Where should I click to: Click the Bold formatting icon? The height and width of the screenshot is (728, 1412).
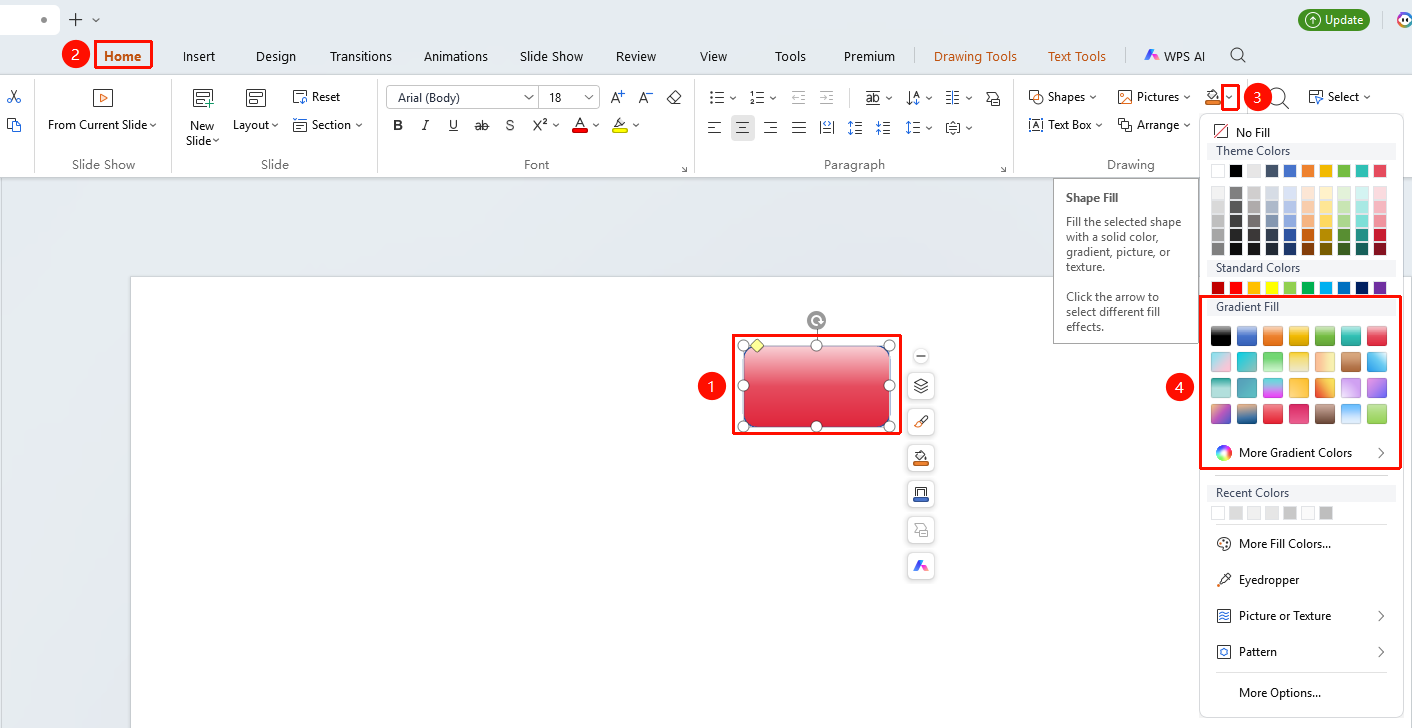(398, 125)
